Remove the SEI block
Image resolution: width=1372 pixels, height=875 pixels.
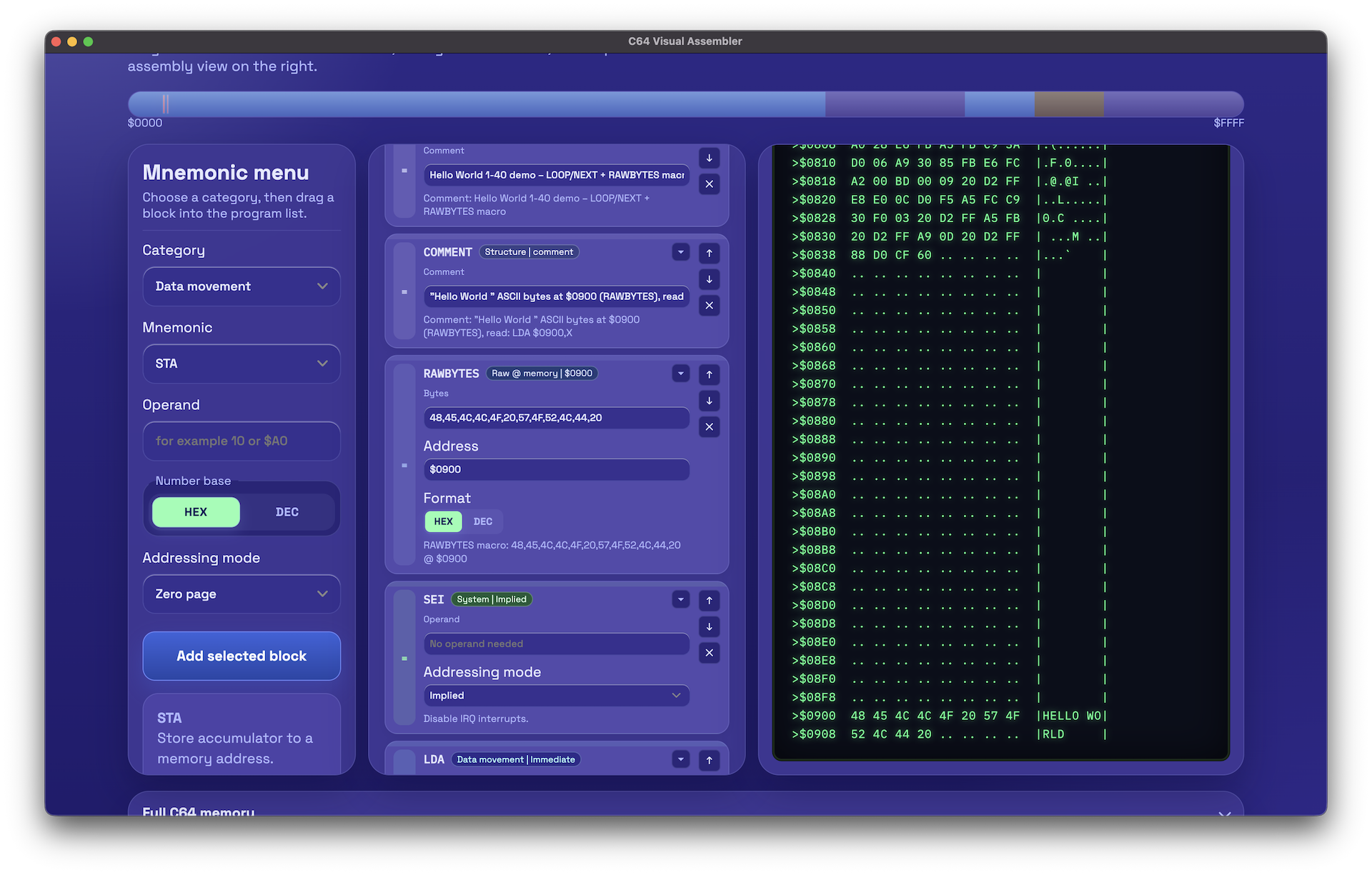pos(709,653)
